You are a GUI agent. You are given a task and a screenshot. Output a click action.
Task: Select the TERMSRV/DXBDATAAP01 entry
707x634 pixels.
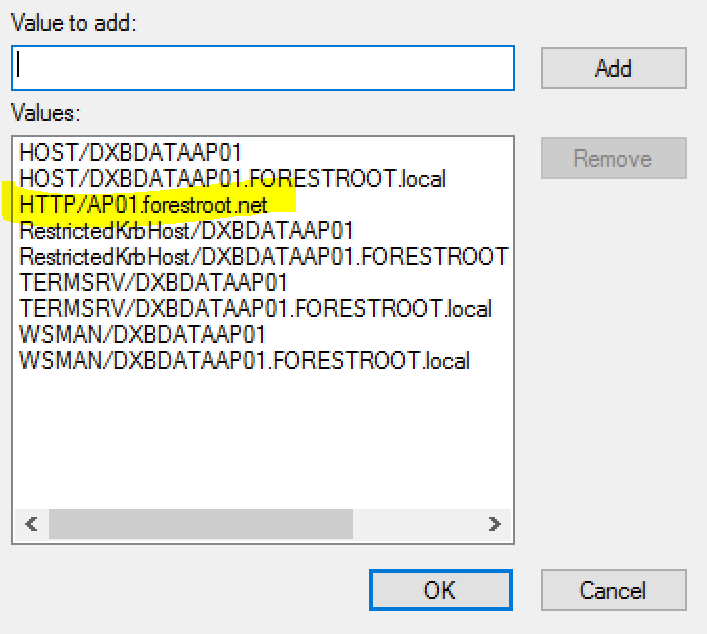pos(153,283)
